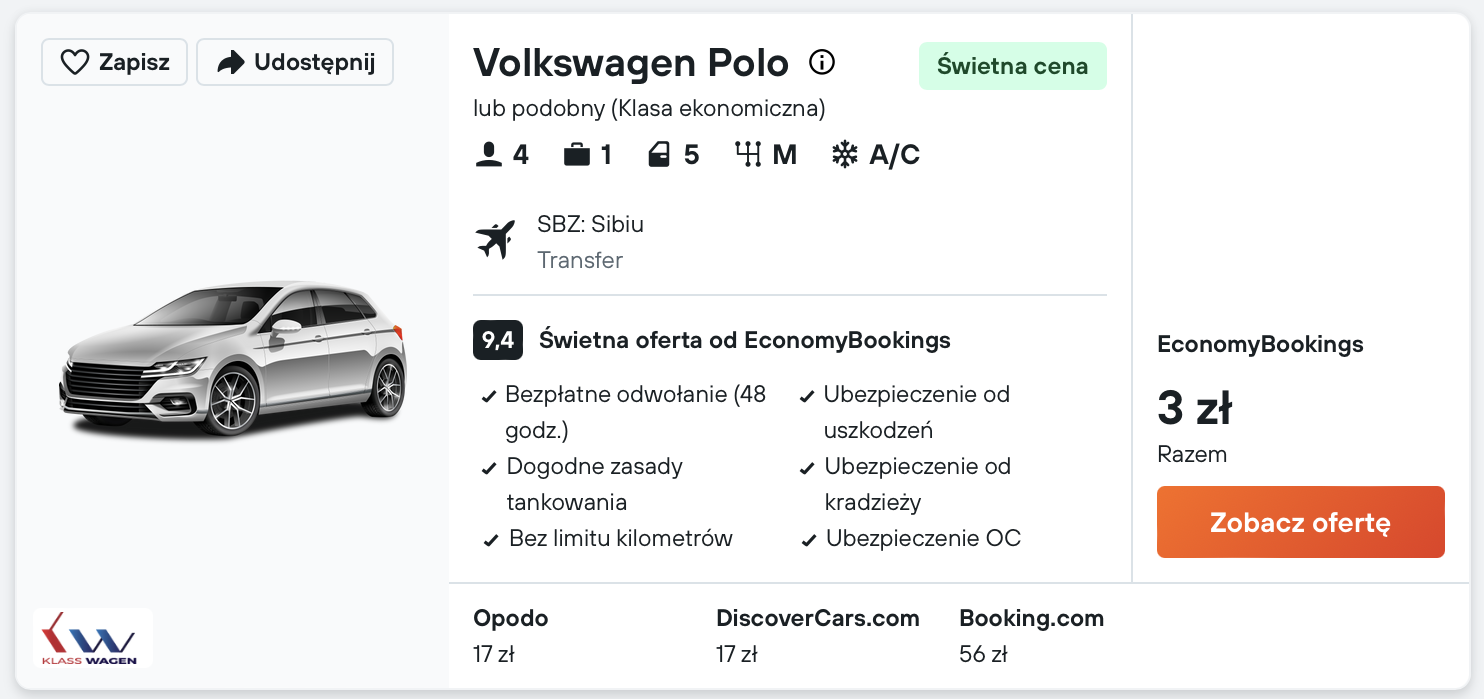Click the heart icon to save offer
Image resolution: width=1484 pixels, height=699 pixels.
pyautogui.click(x=75, y=63)
